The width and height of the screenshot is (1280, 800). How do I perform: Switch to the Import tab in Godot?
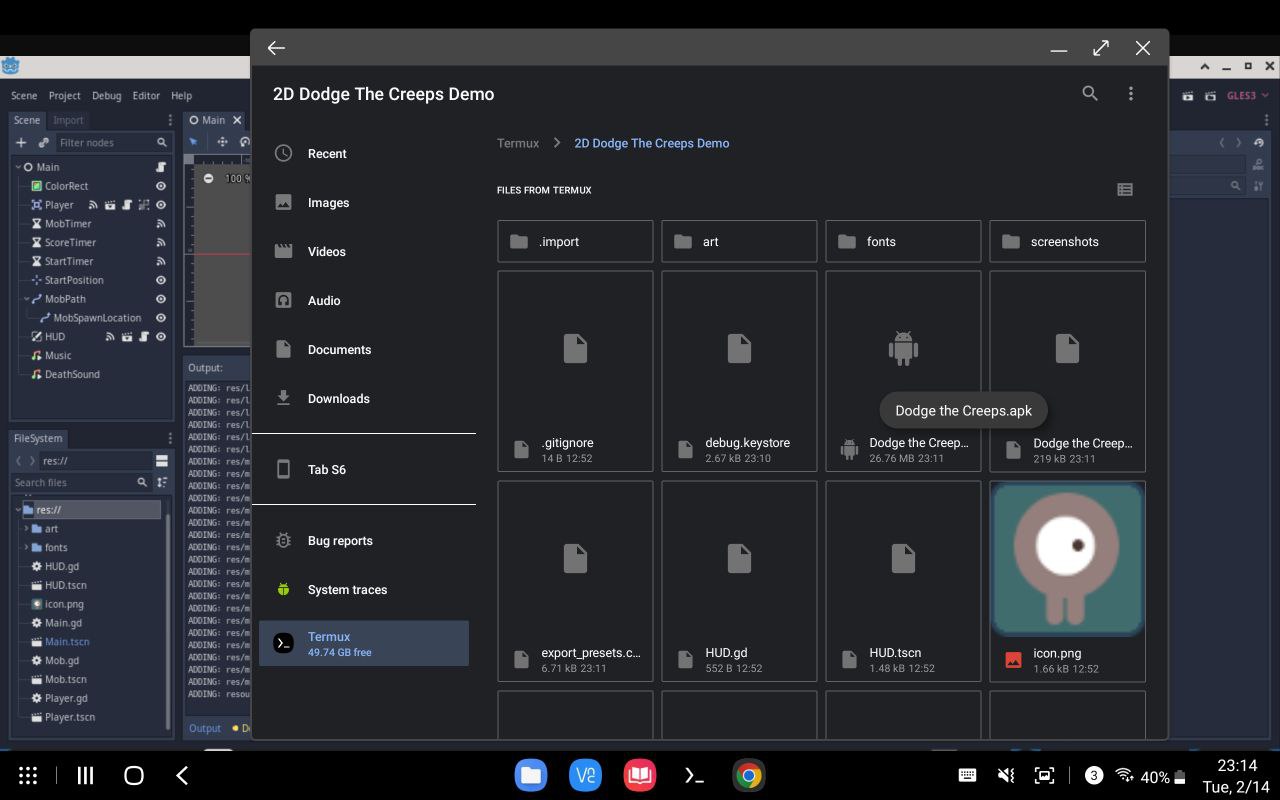coord(68,120)
